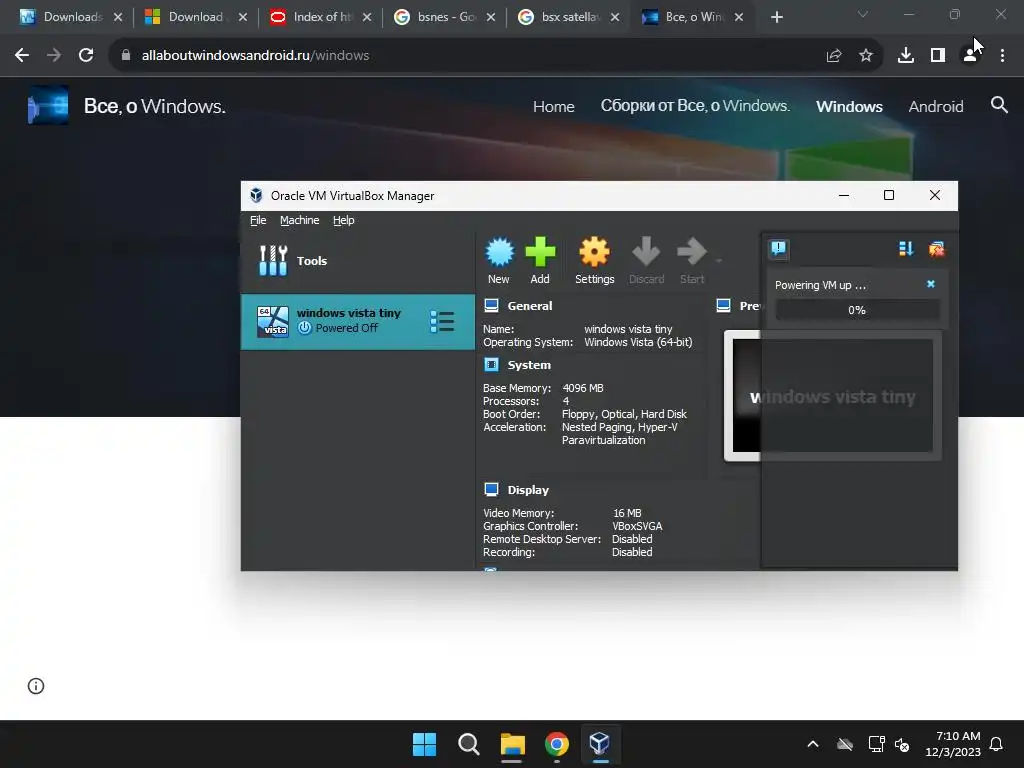The image size is (1024, 768).
Task: Click the '4096 MB' base memory value
Action: (583, 388)
